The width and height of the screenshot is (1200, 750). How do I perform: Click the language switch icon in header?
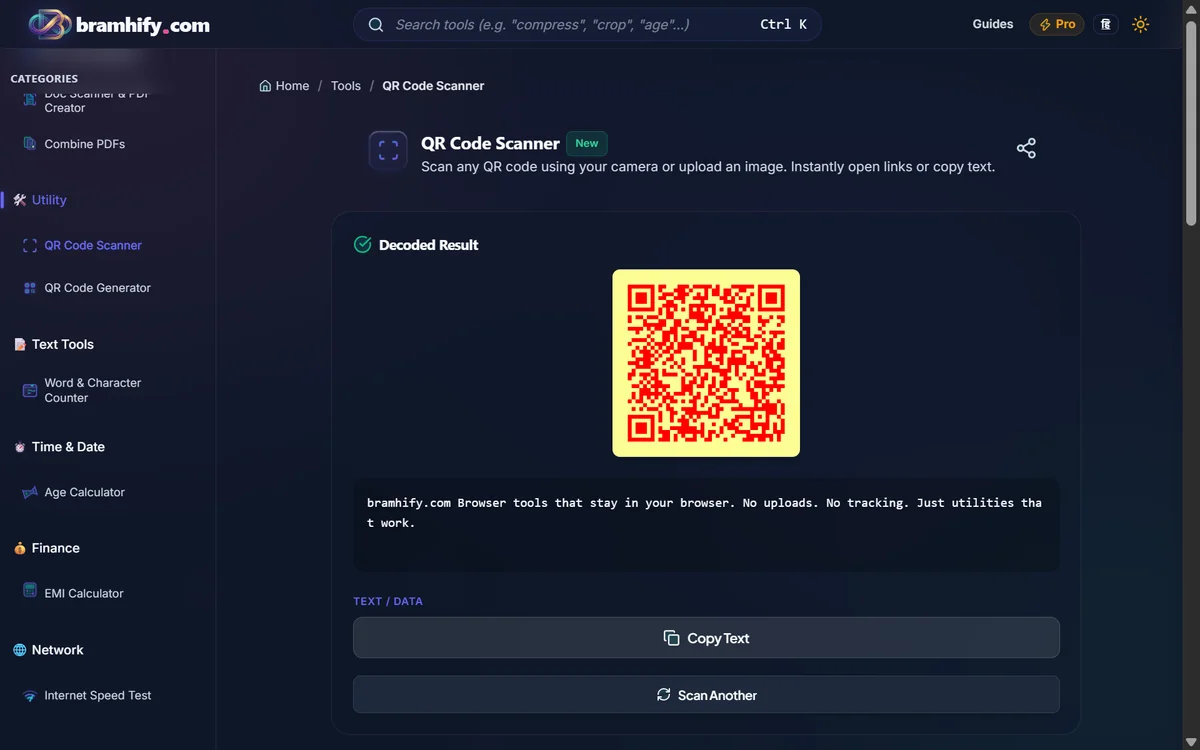point(1106,24)
